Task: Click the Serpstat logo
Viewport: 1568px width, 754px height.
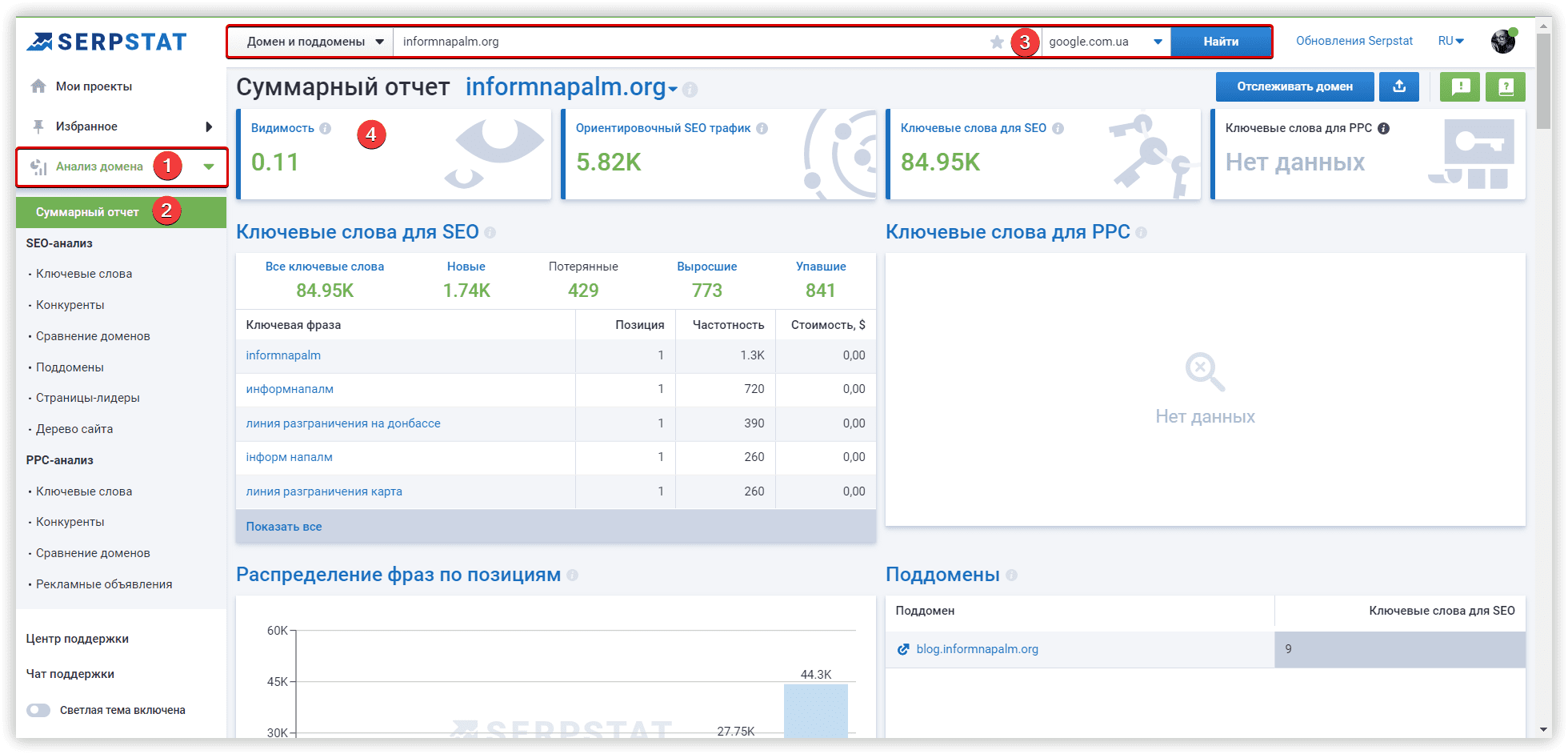Action: tap(106, 42)
